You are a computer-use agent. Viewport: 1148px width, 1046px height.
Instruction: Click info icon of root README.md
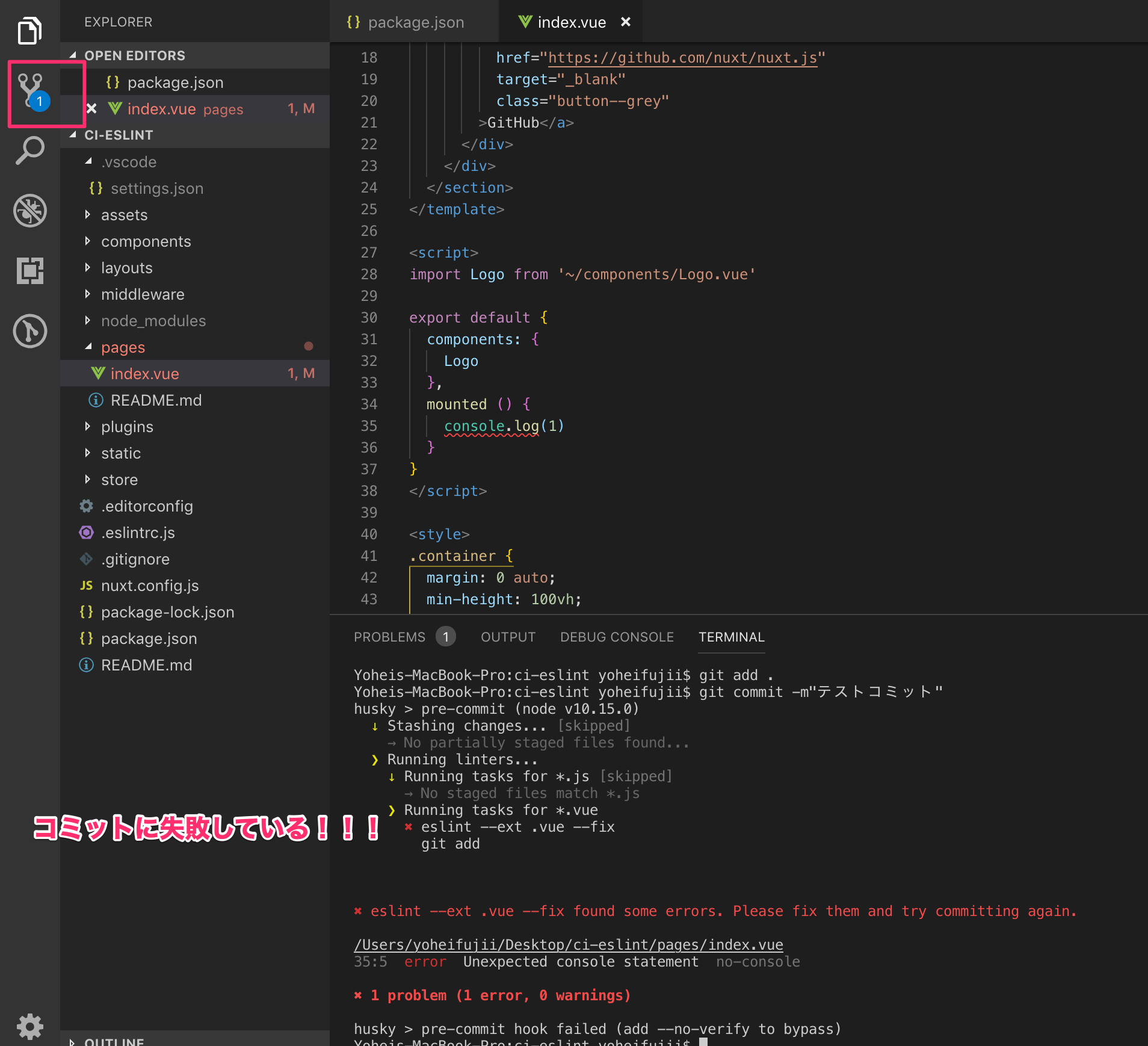pos(87,665)
